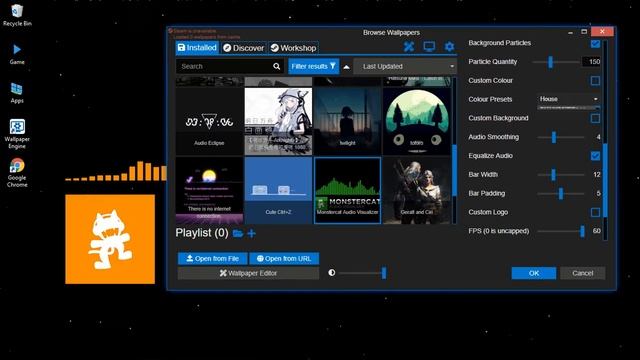Toggle the sort order arrow
The width and height of the screenshot is (640, 360).
pos(347,67)
